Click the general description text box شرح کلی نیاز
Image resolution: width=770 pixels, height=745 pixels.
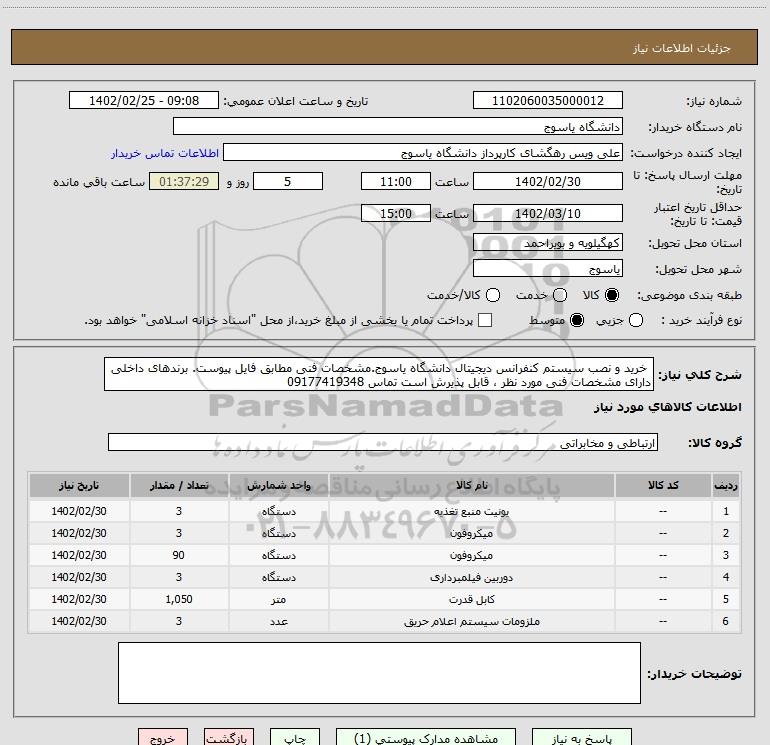point(379,374)
